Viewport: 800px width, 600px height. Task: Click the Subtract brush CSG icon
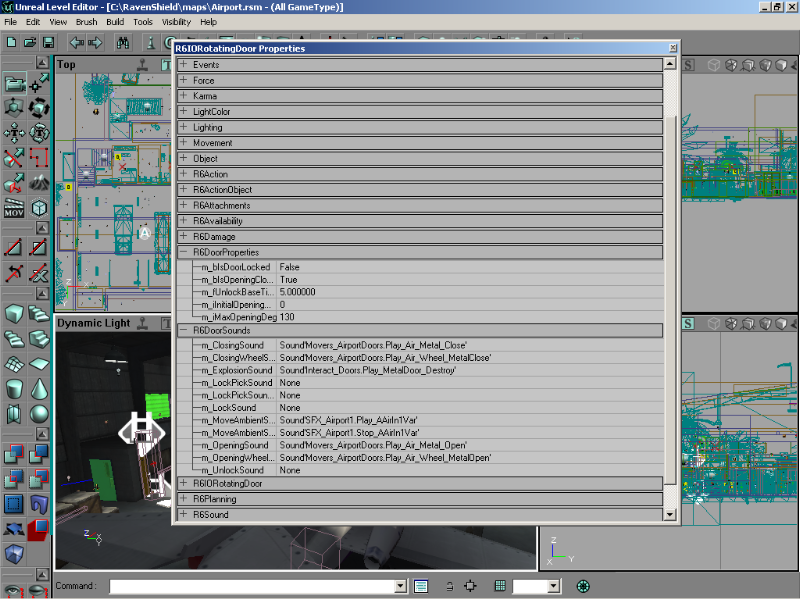tap(39, 454)
